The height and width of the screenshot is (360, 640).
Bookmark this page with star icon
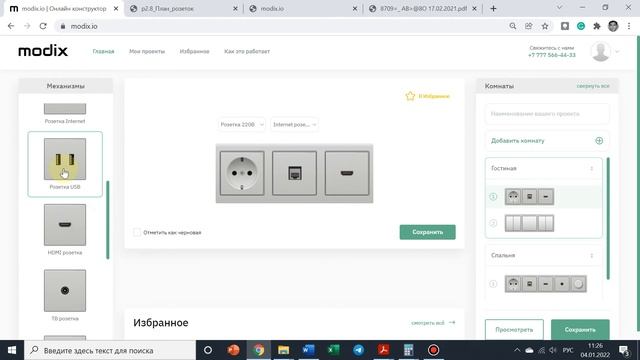(545, 26)
